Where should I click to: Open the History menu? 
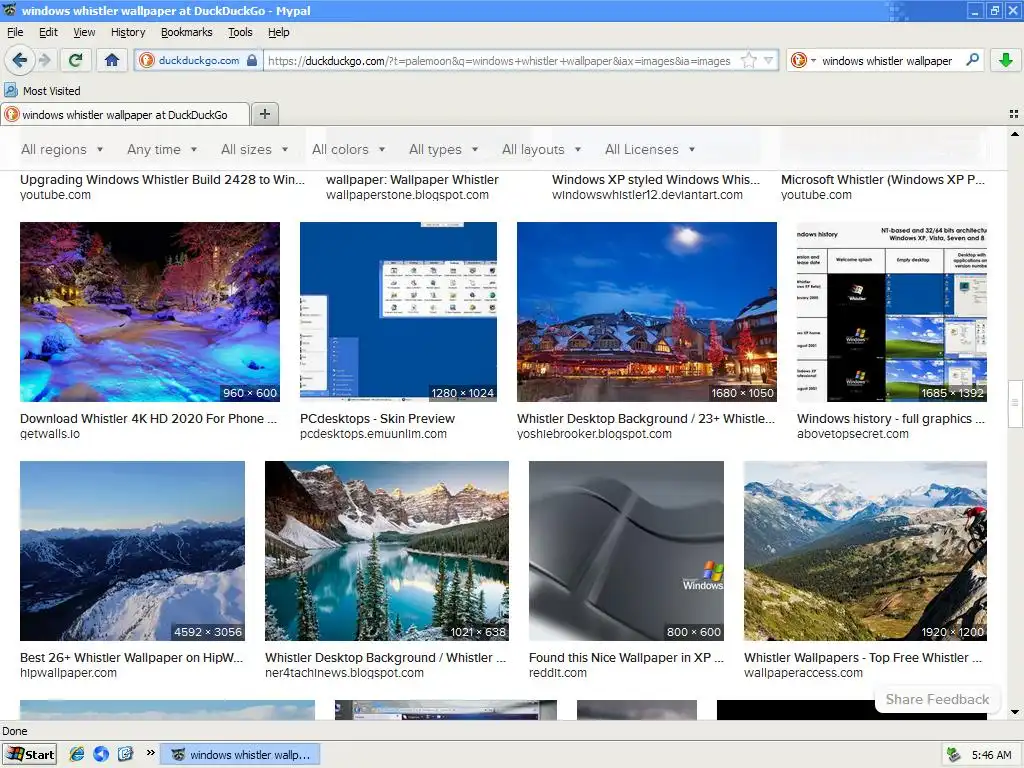pyautogui.click(x=128, y=32)
